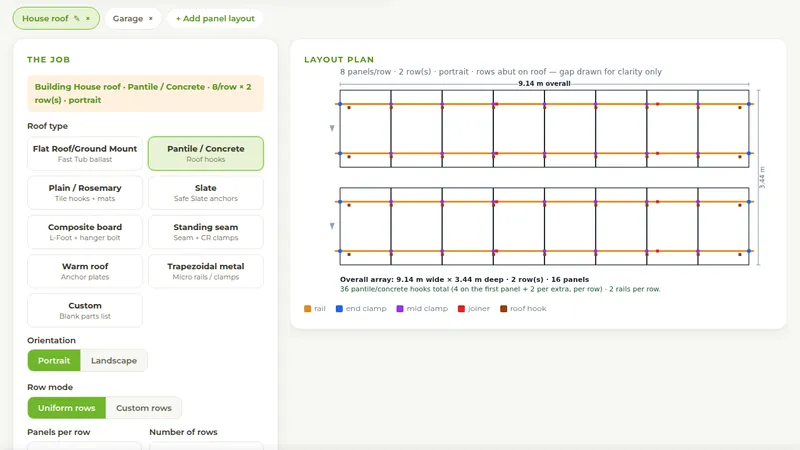
Task: Click the '8 panels/row · 2 row(s)' subtitle
Action: pyautogui.click(x=501, y=71)
